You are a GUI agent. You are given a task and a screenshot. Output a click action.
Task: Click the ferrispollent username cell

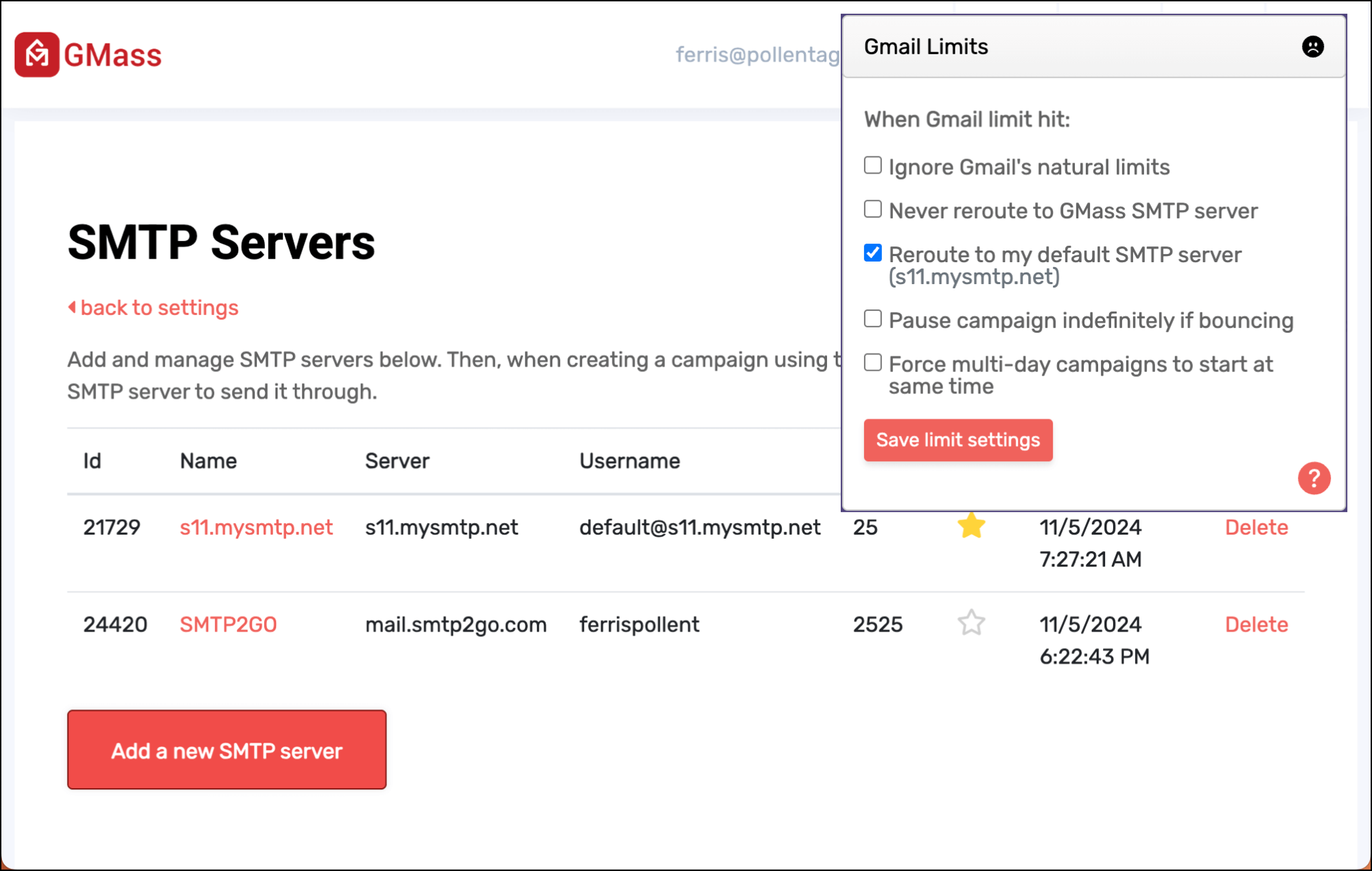pyautogui.click(x=639, y=625)
